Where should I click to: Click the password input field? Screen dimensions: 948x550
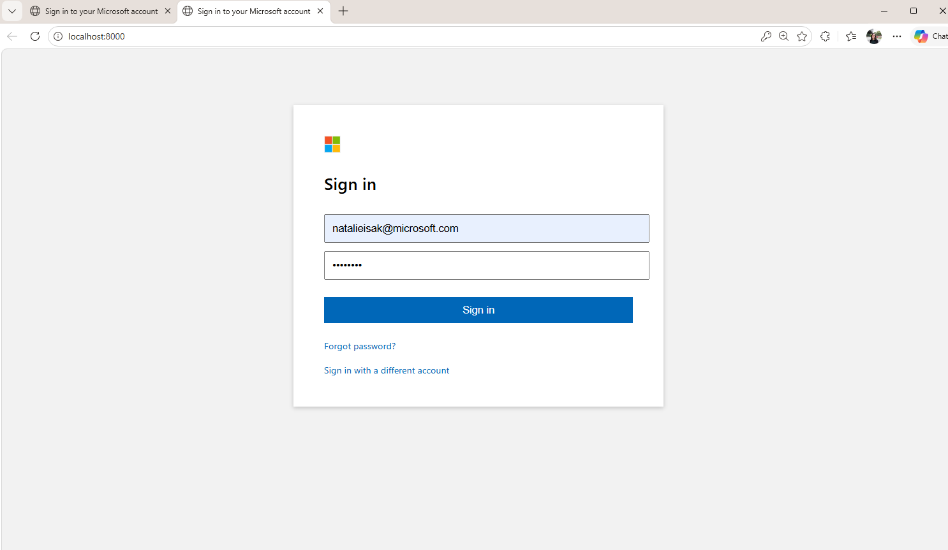click(487, 265)
